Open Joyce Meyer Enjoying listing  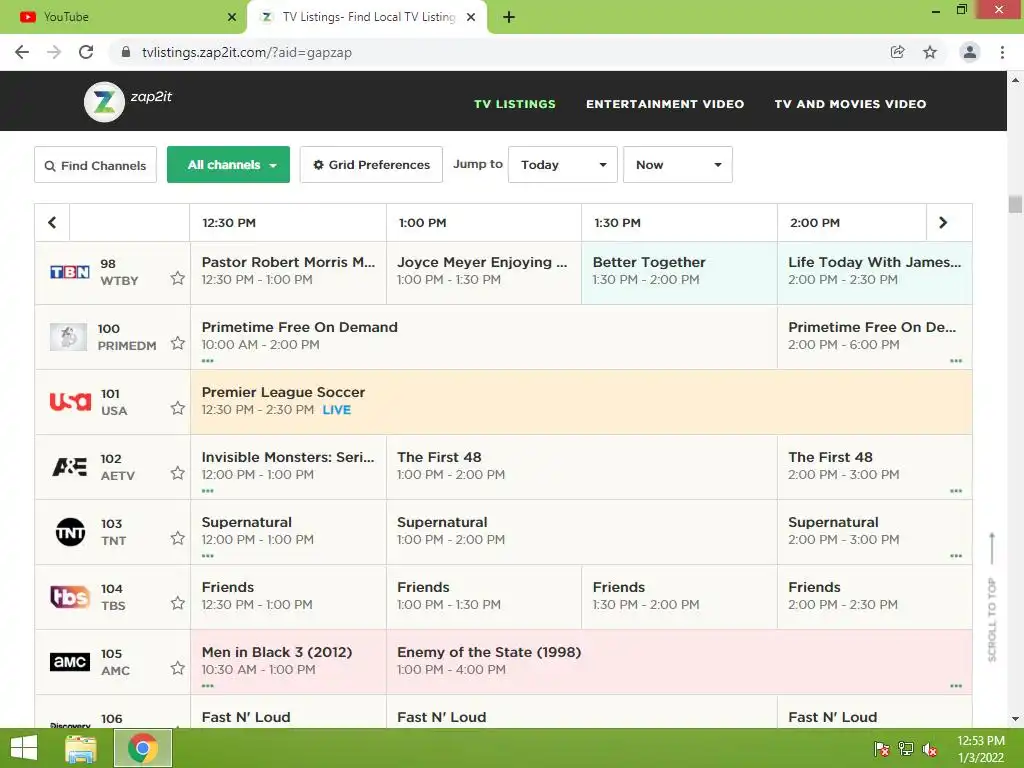coord(484,272)
